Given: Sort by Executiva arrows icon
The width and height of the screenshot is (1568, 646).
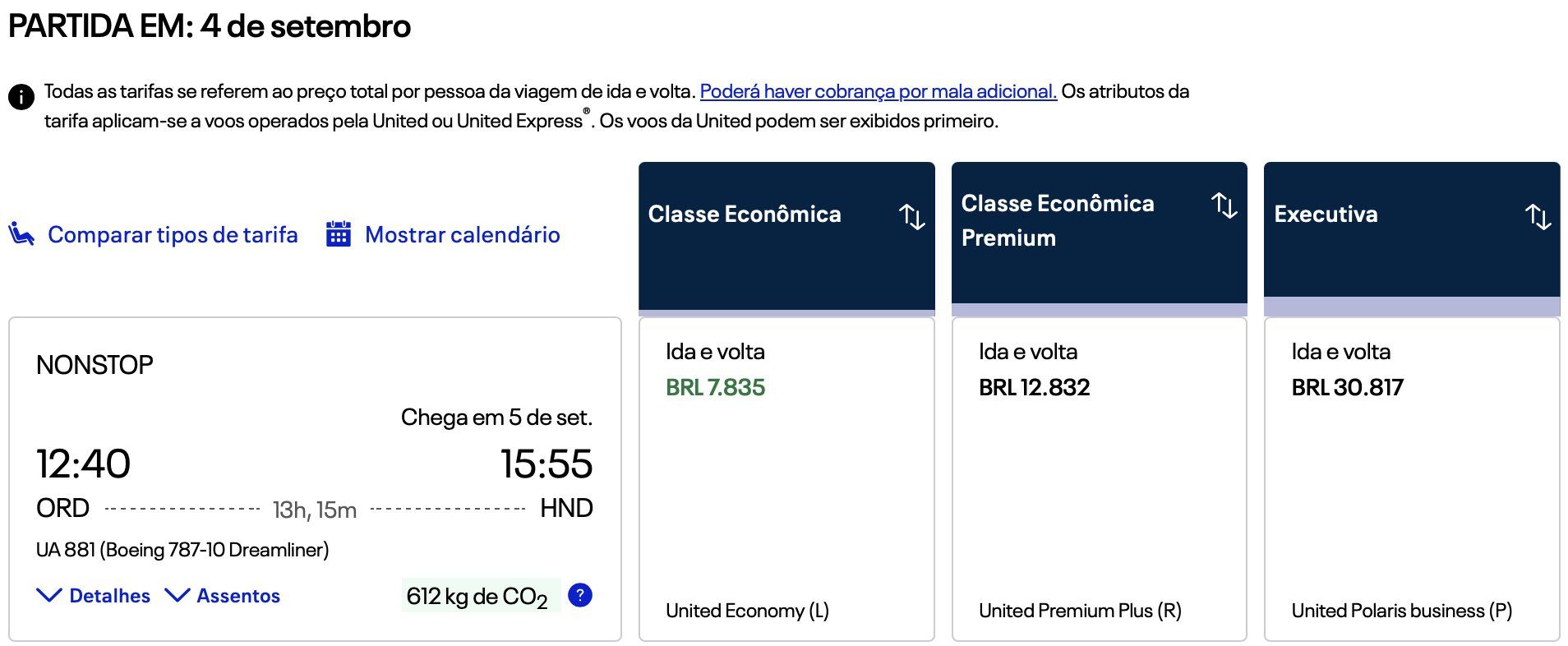Looking at the screenshot, I should pyautogui.click(x=1537, y=216).
